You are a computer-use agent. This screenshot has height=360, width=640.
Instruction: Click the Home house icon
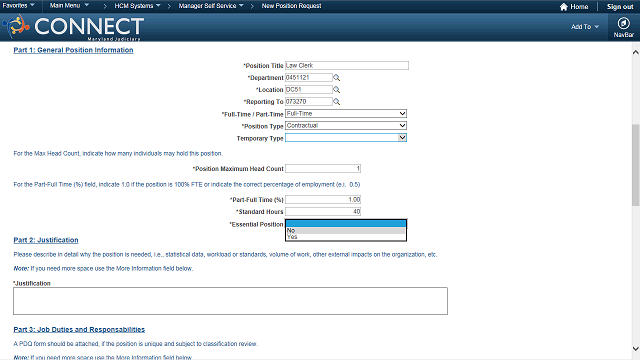(x=564, y=7)
